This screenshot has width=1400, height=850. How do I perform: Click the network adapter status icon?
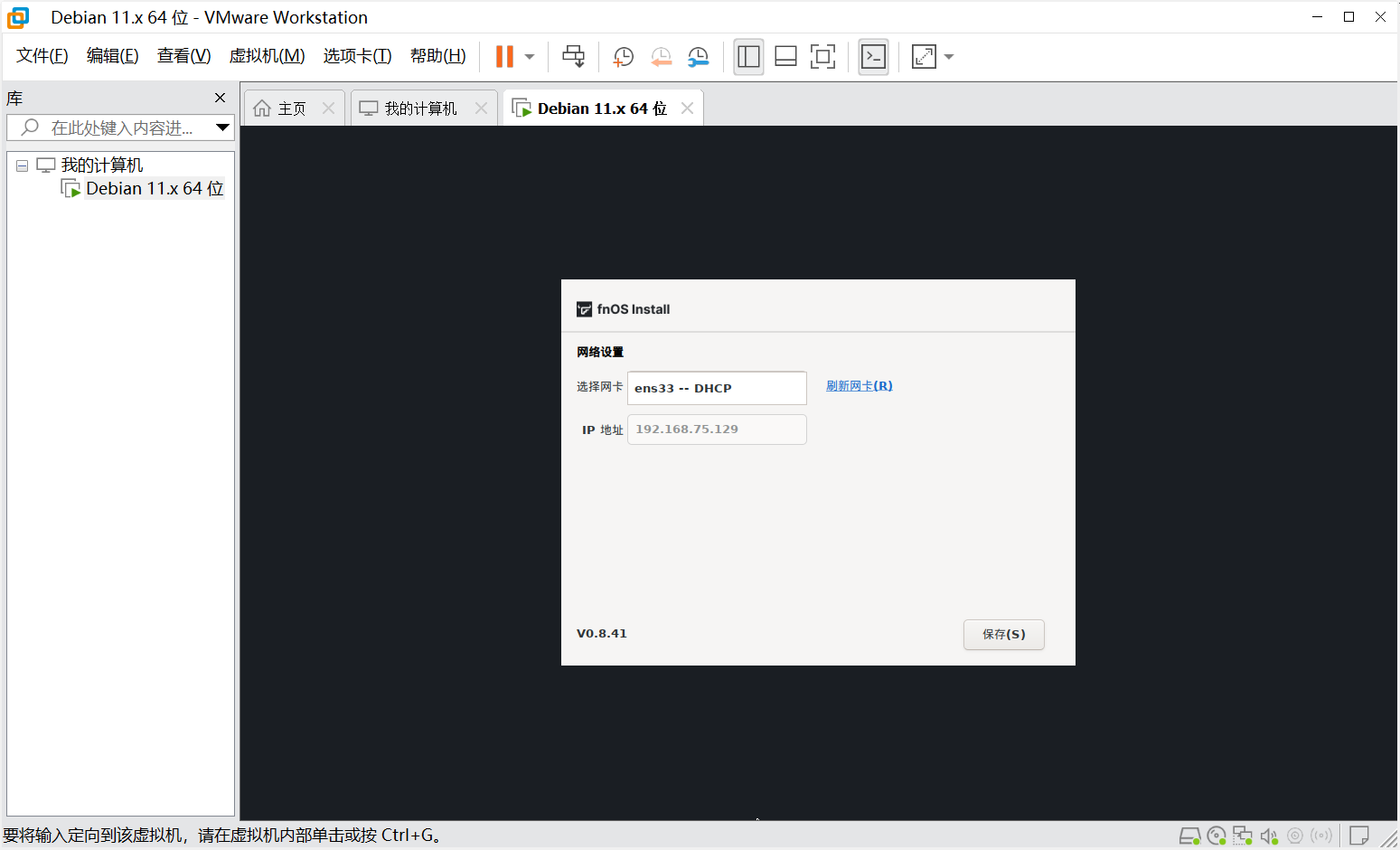1243,836
